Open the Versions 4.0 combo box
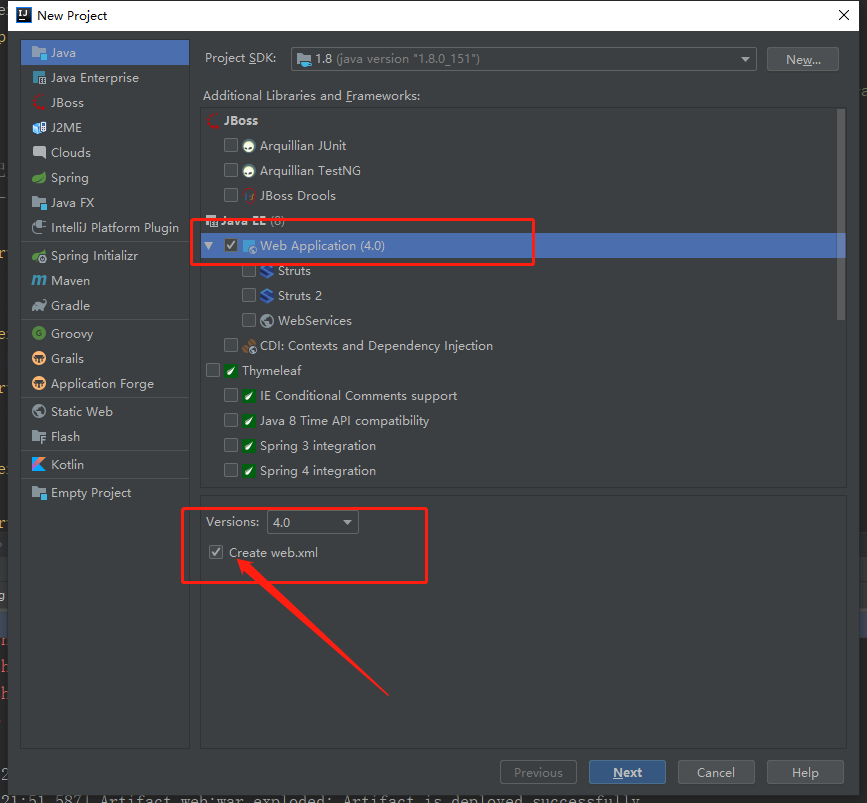The height and width of the screenshot is (803, 867). tap(312, 522)
